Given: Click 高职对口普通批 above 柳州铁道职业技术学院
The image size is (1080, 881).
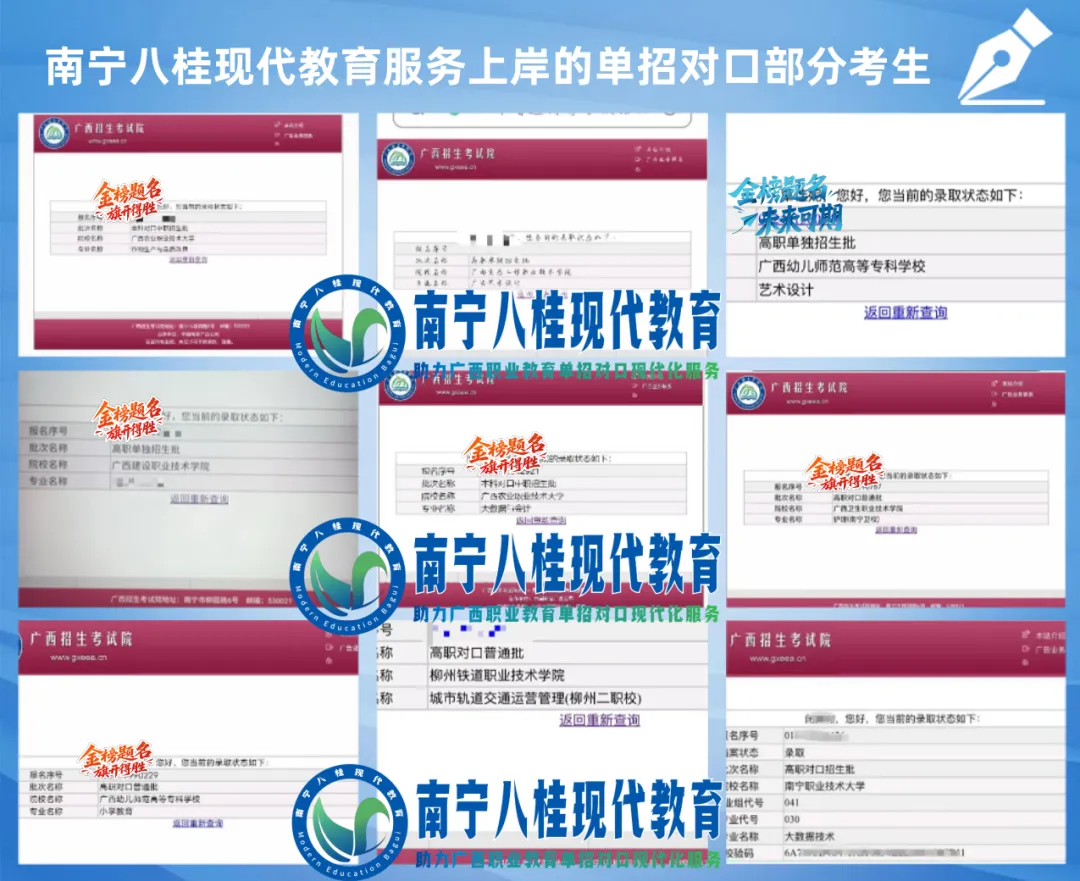Looking at the screenshot, I should (x=477, y=652).
